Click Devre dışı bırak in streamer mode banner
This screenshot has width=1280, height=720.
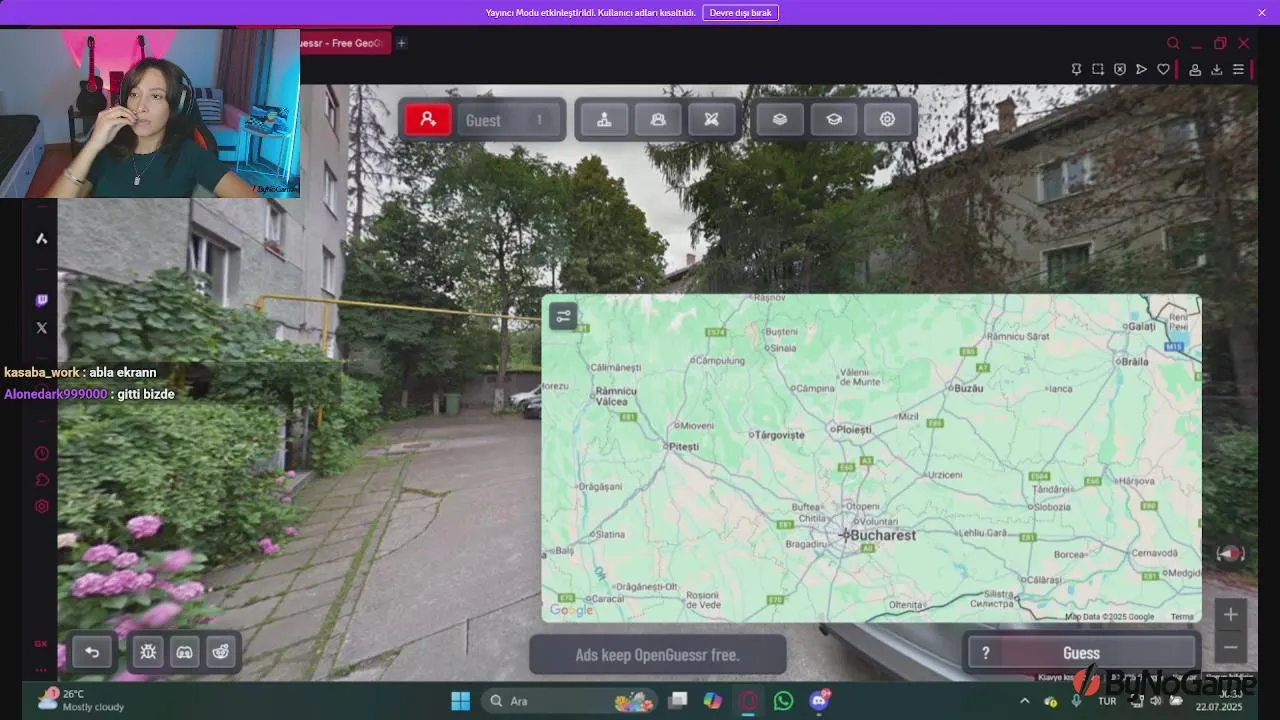coord(741,13)
